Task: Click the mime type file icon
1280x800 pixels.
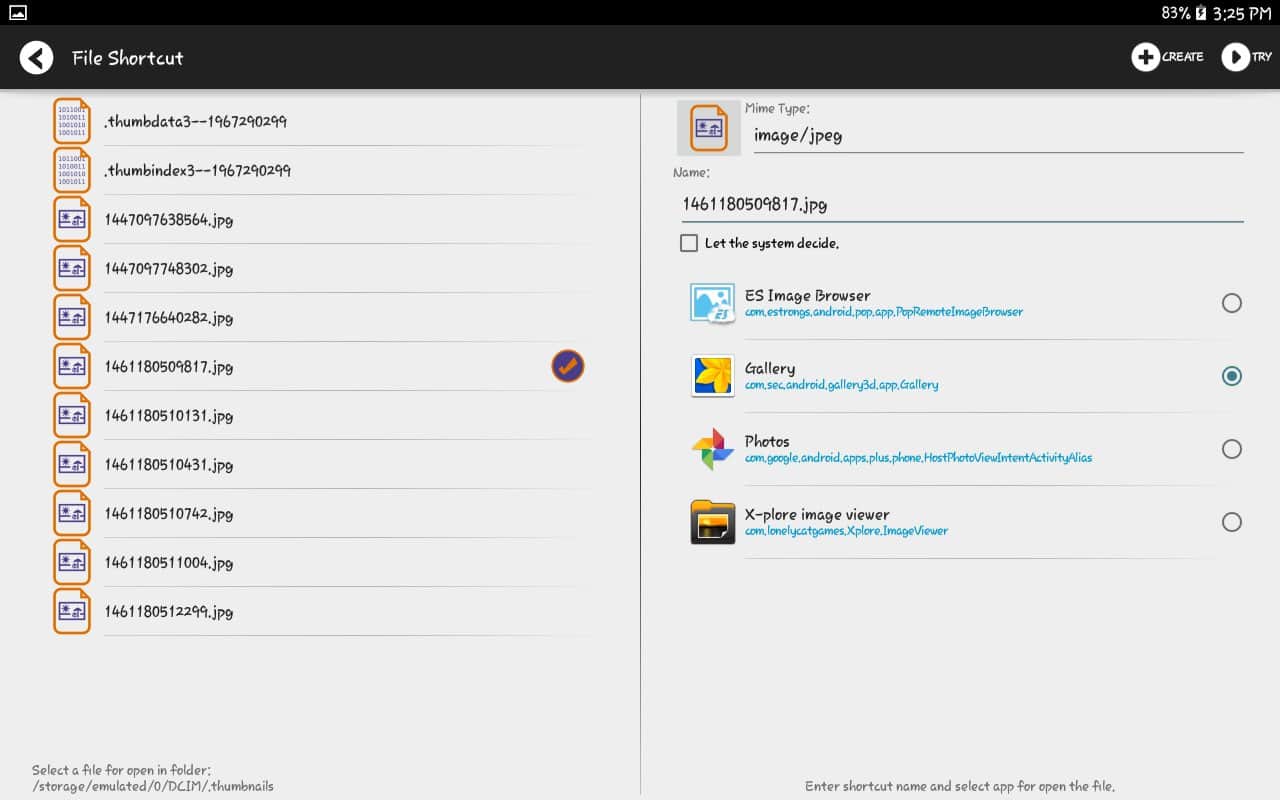Action: pos(708,128)
